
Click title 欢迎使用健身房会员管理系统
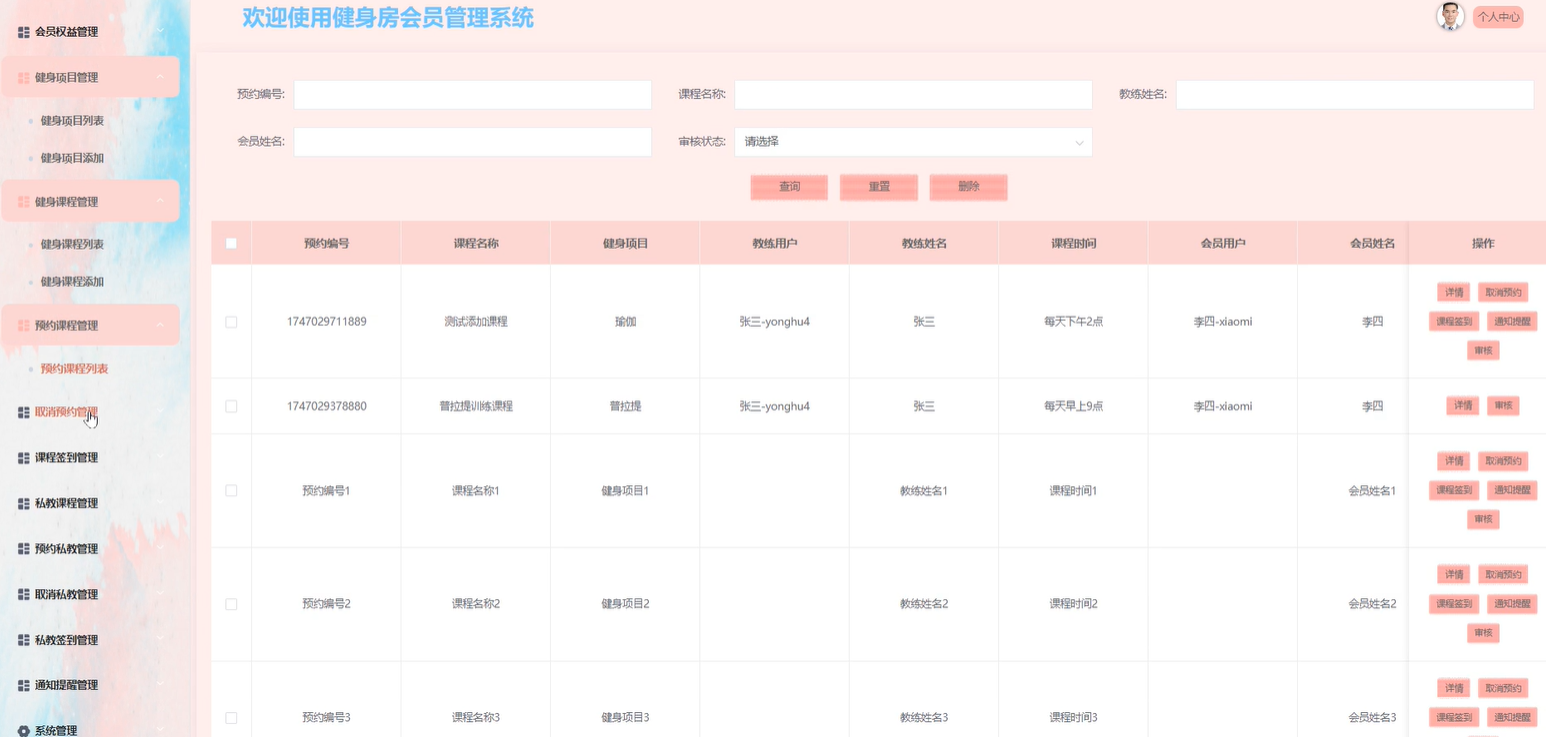[388, 18]
